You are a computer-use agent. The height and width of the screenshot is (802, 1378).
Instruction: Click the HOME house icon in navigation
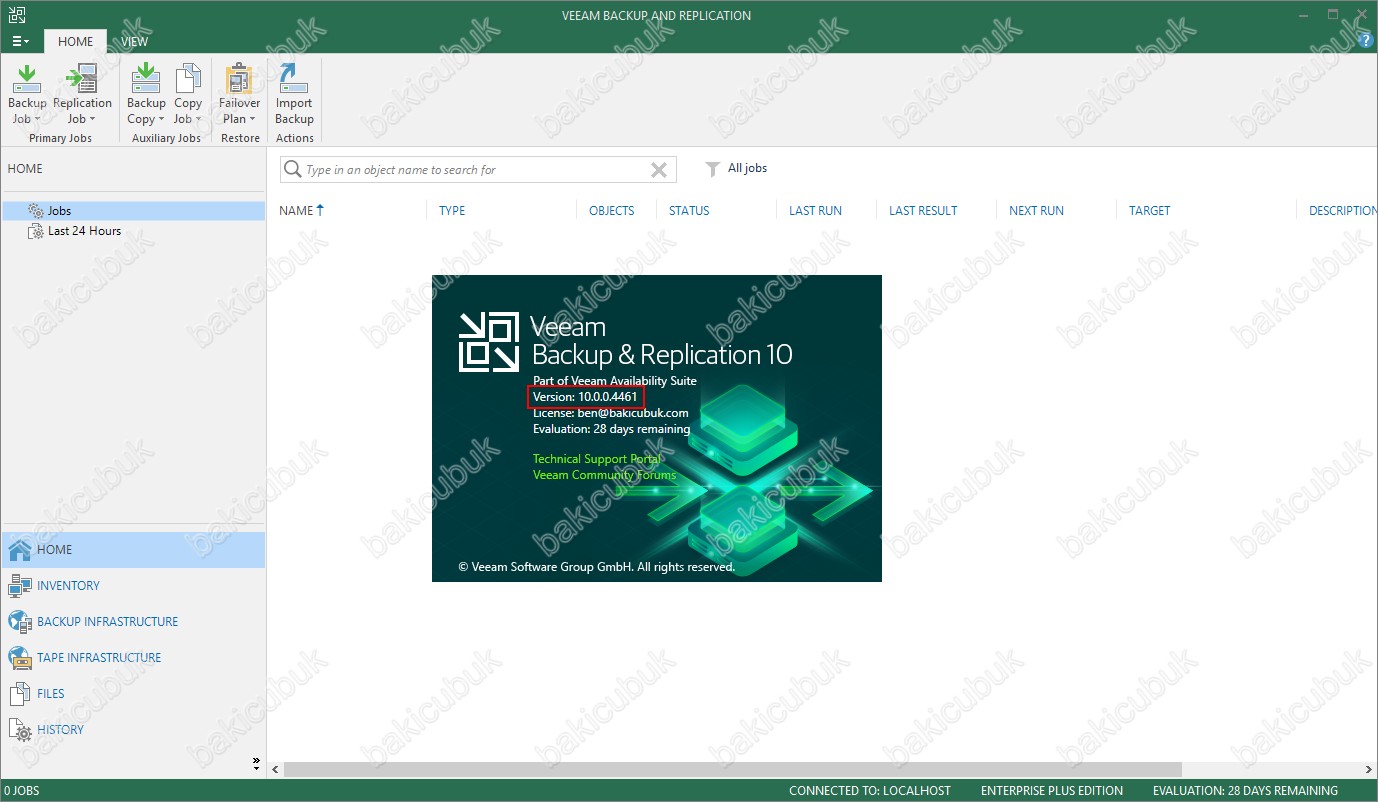[x=20, y=550]
